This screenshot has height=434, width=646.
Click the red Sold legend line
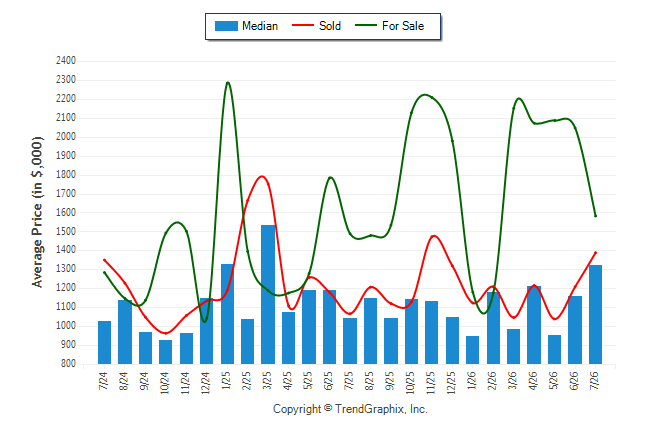point(303,26)
